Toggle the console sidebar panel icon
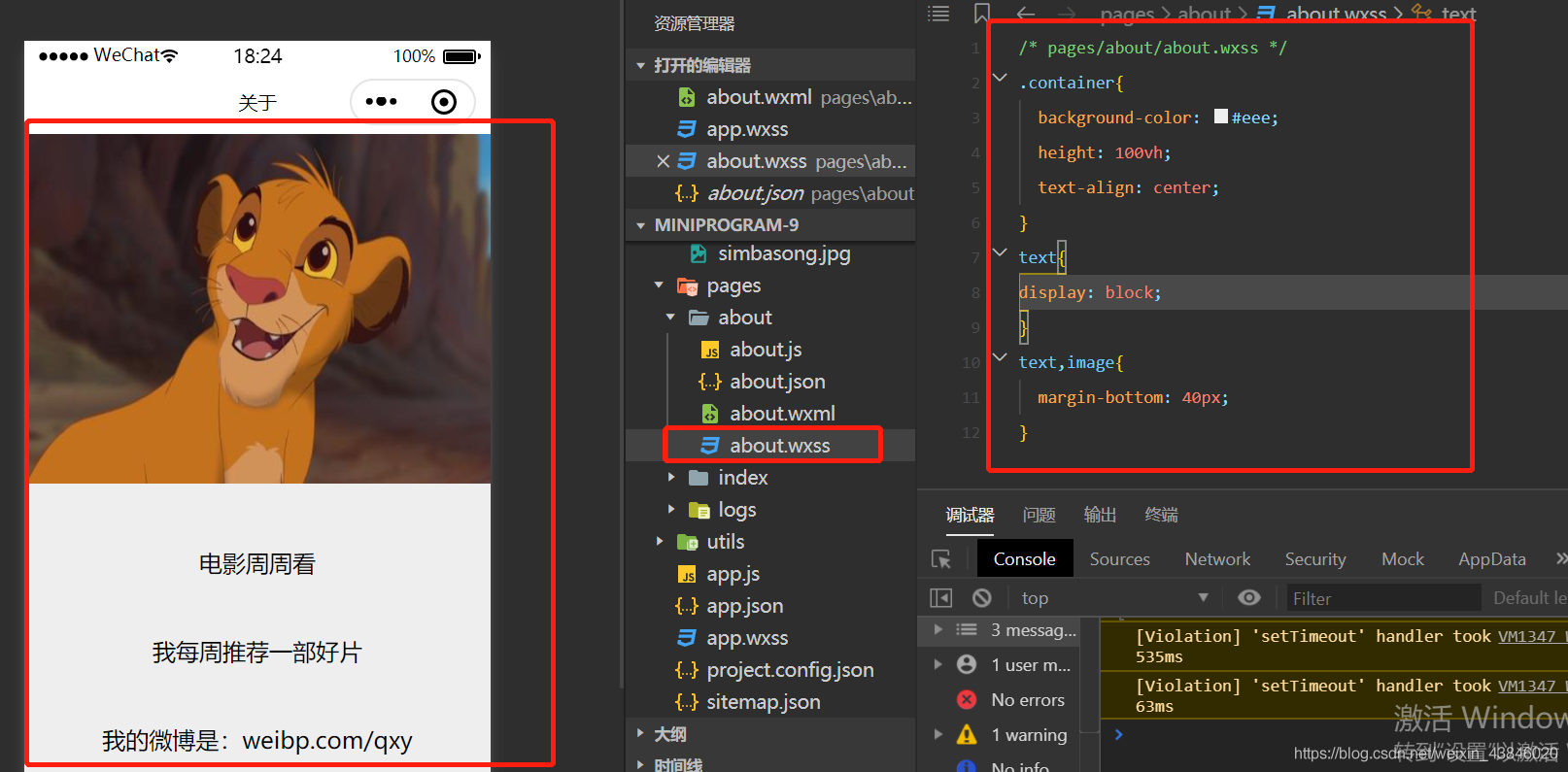Image resolution: width=1568 pixels, height=772 pixels. (x=940, y=598)
